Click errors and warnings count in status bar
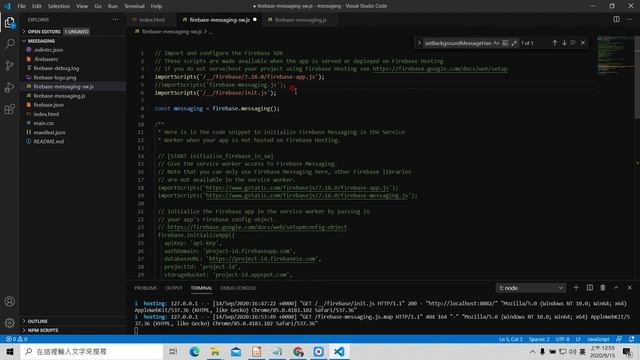 16,339
